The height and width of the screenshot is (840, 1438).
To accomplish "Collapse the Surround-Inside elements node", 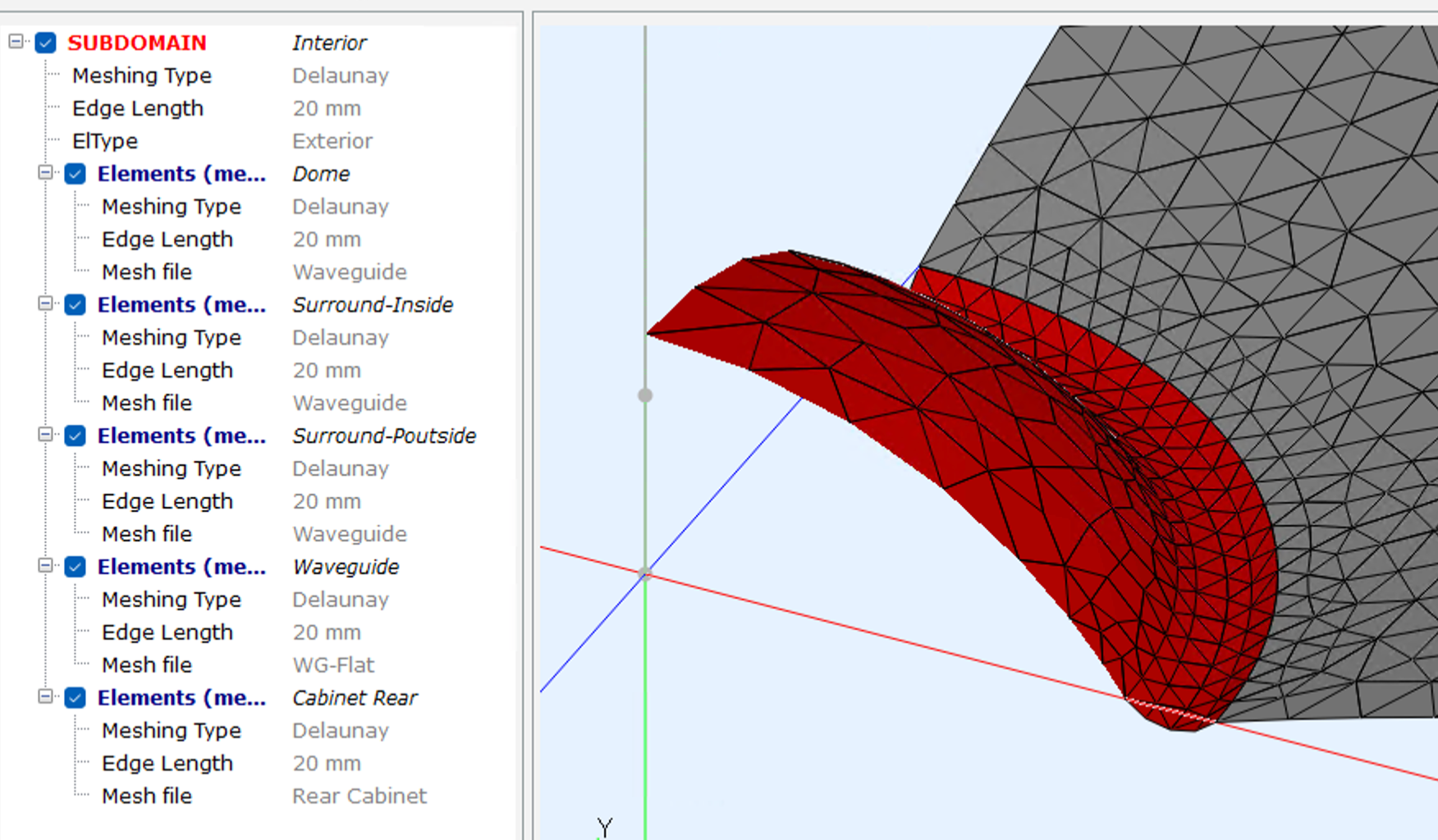I will 45,304.
